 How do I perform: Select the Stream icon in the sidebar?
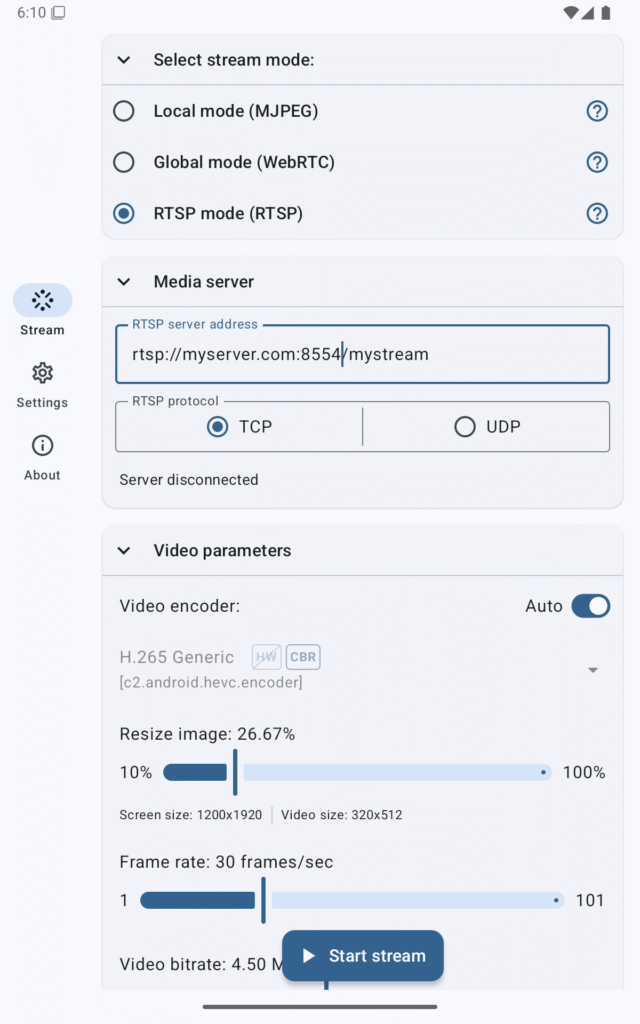(x=42, y=299)
